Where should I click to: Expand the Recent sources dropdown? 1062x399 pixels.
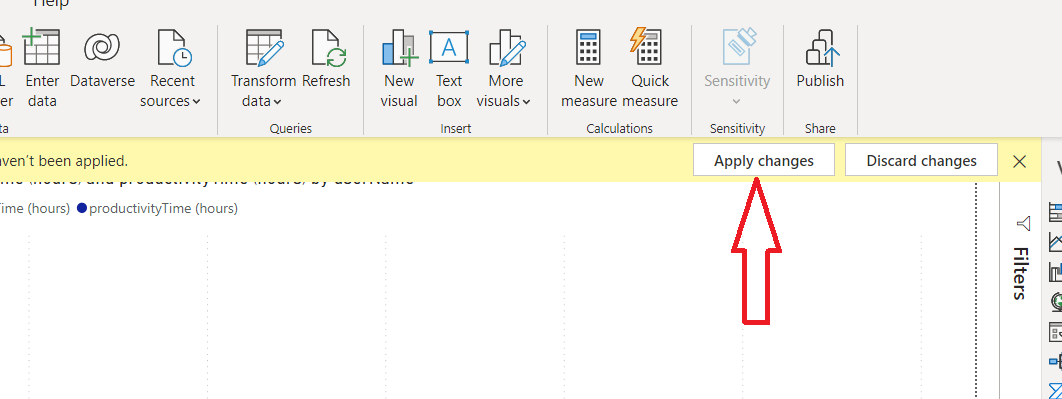tap(171, 68)
